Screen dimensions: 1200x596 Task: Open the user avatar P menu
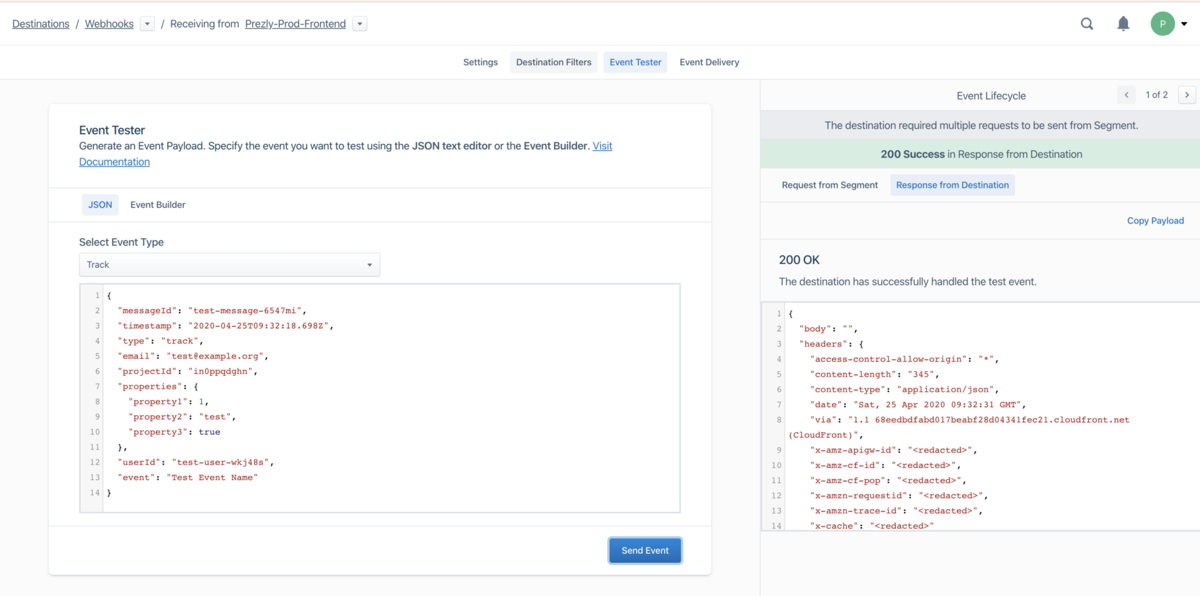point(1162,24)
